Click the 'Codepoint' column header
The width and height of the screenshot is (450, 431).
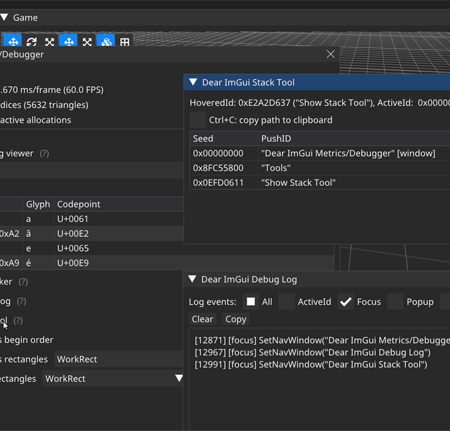[x=78, y=204]
